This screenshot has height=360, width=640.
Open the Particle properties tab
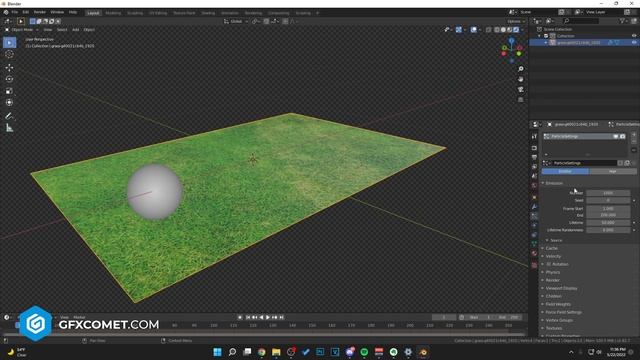pyautogui.click(x=534, y=216)
